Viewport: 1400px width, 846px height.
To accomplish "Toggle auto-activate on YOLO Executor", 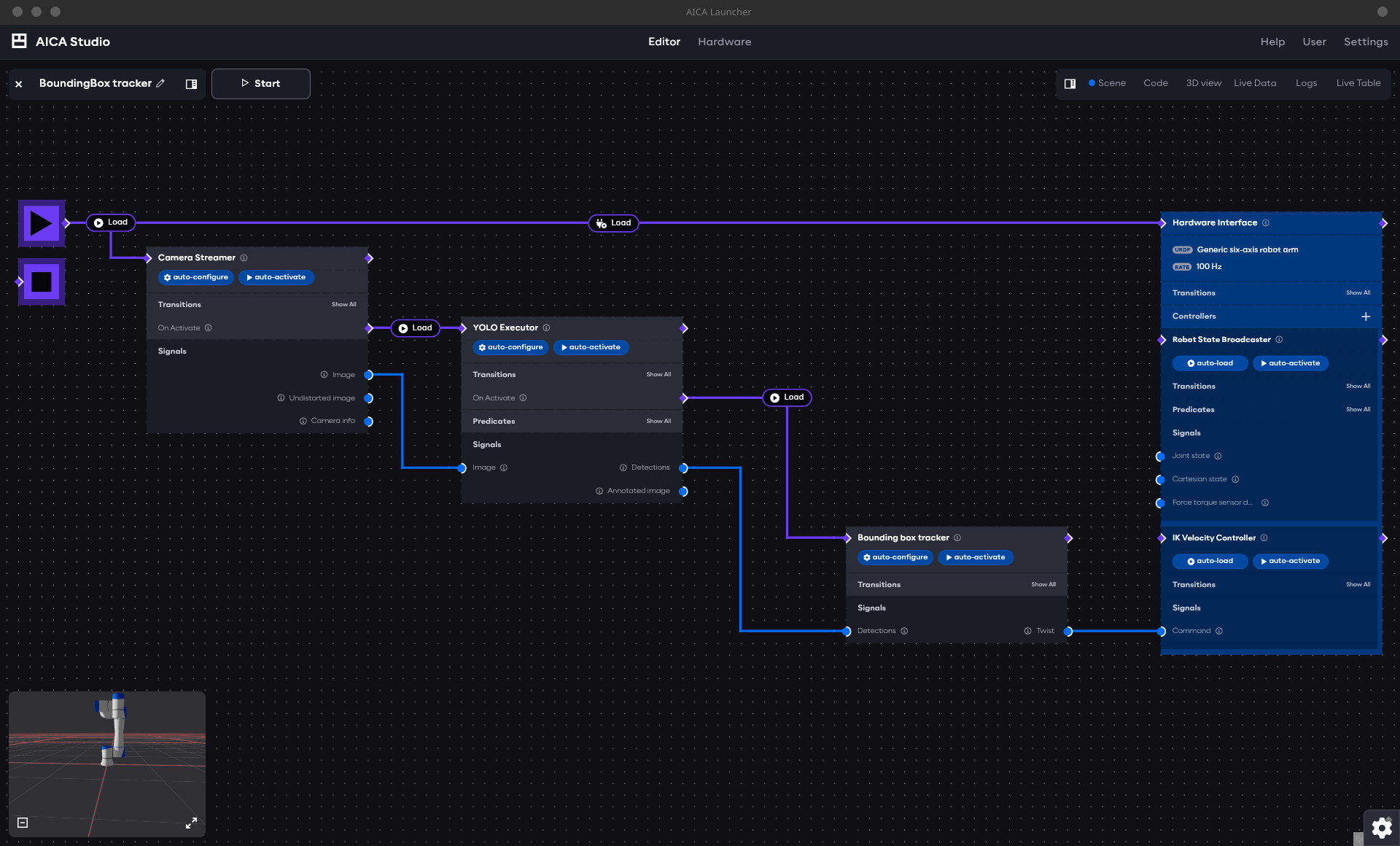I will (591, 347).
